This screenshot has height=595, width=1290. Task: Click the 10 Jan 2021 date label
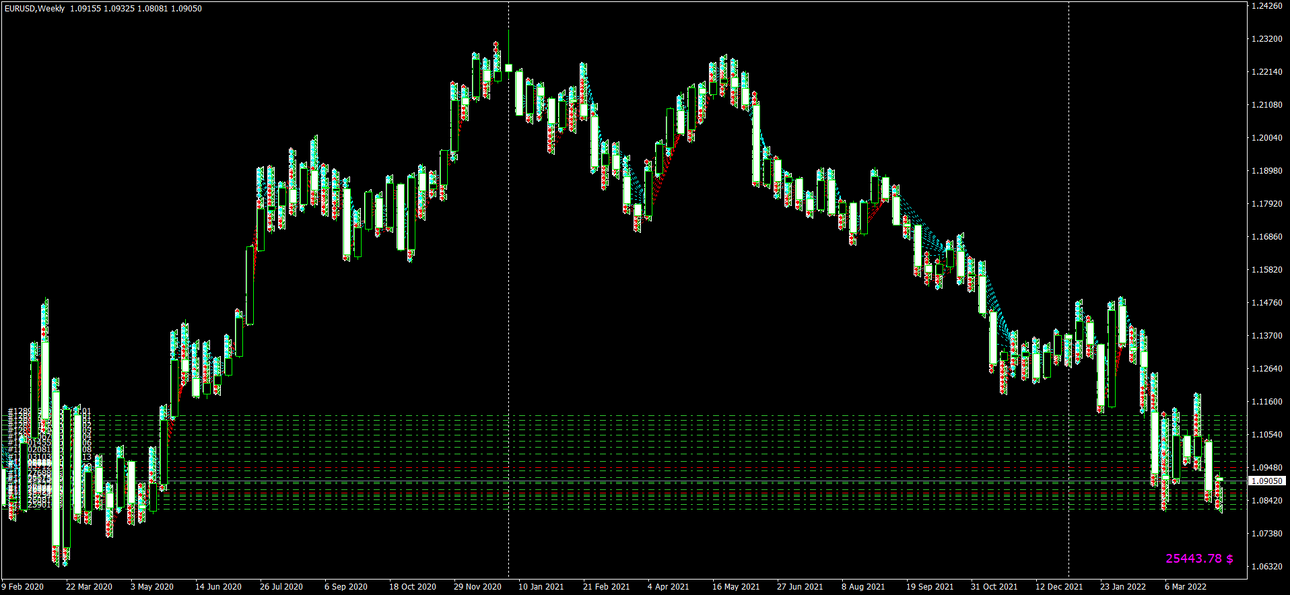541,587
